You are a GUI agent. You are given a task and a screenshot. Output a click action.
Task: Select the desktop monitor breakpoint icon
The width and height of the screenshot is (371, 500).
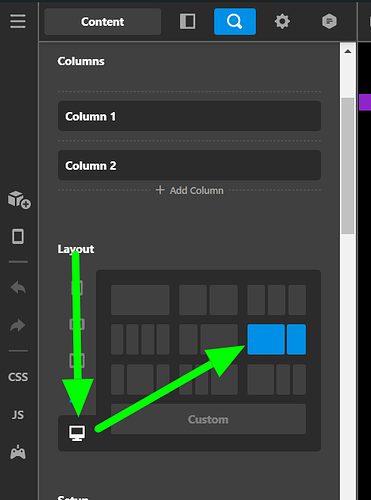(x=77, y=433)
